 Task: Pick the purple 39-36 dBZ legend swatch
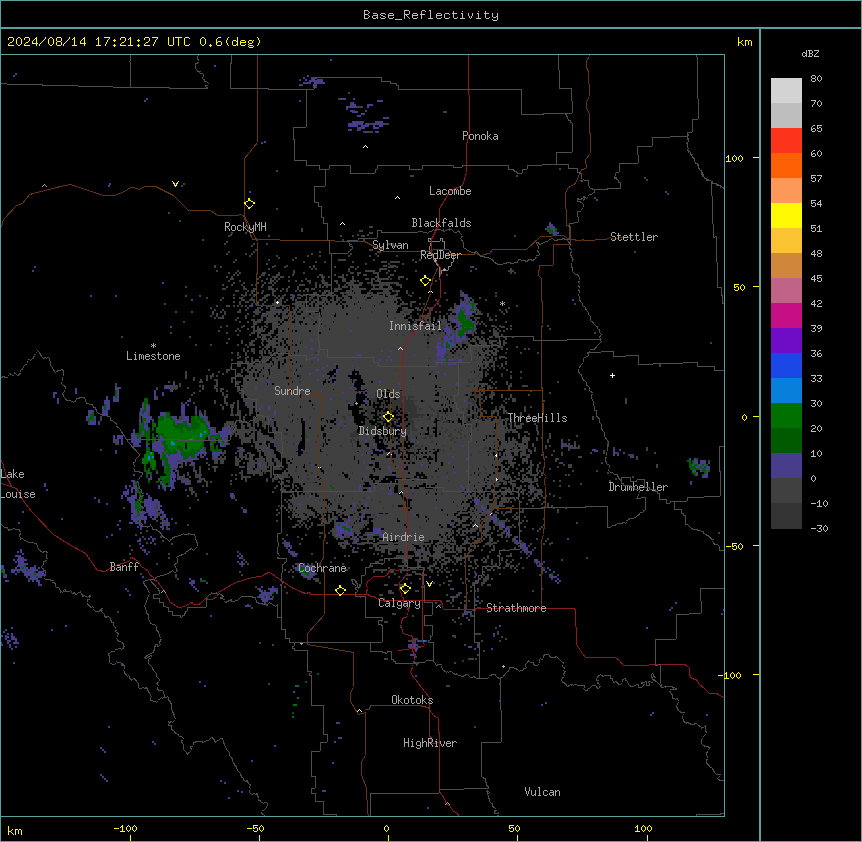[x=786, y=341]
